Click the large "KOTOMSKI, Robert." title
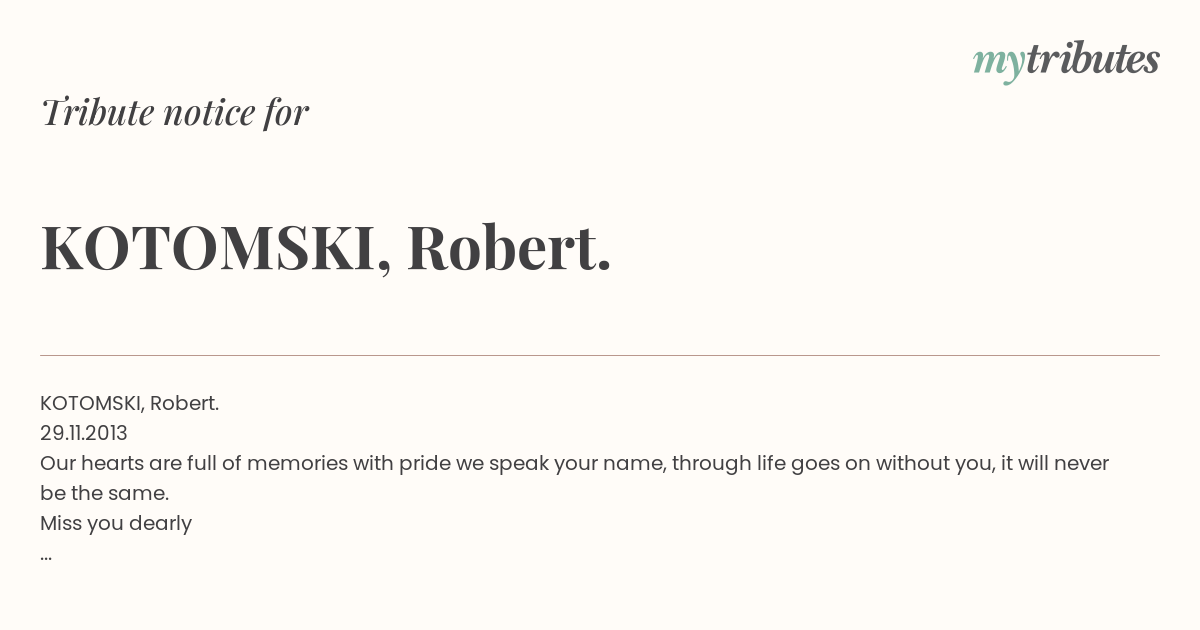The width and height of the screenshot is (1200, 630). pyautogui.click(x=326, y=248)
